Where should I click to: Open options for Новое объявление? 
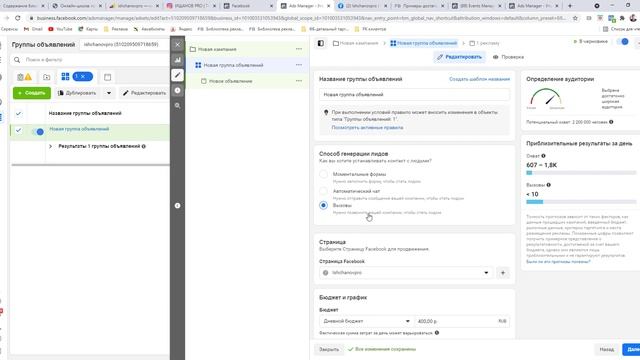299,81
